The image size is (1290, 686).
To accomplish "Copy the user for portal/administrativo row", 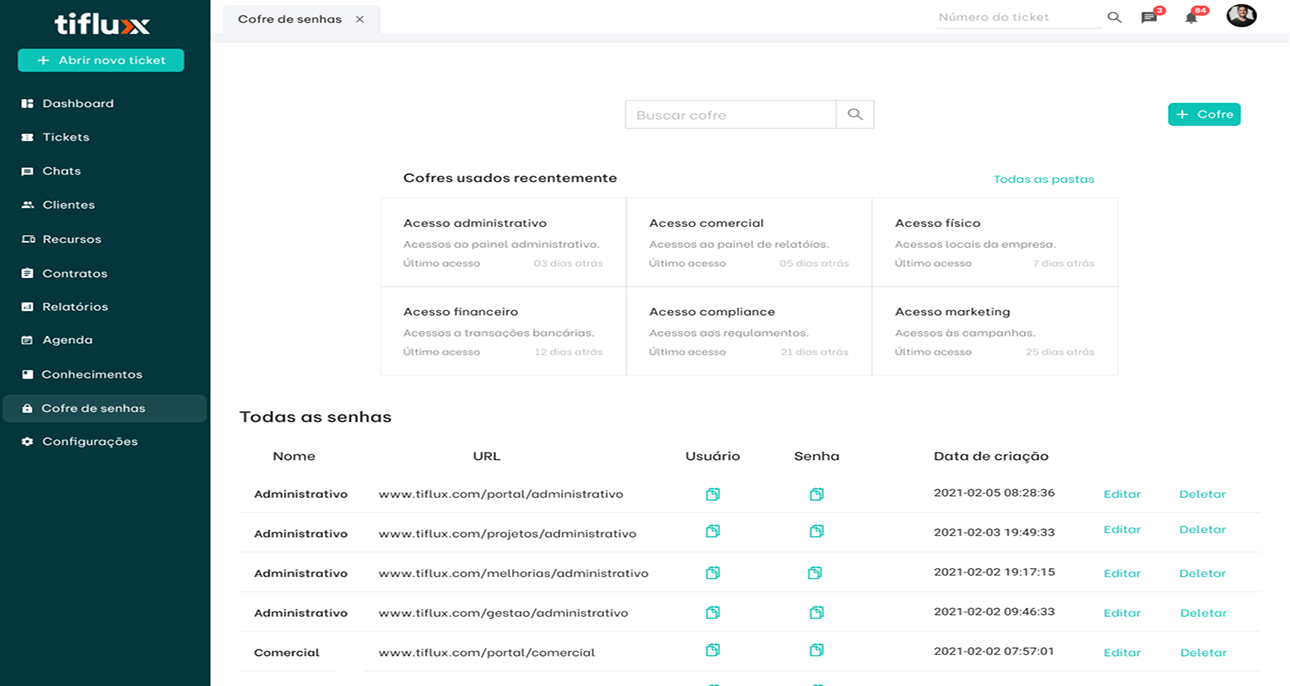I will click(x=713, y=494).
